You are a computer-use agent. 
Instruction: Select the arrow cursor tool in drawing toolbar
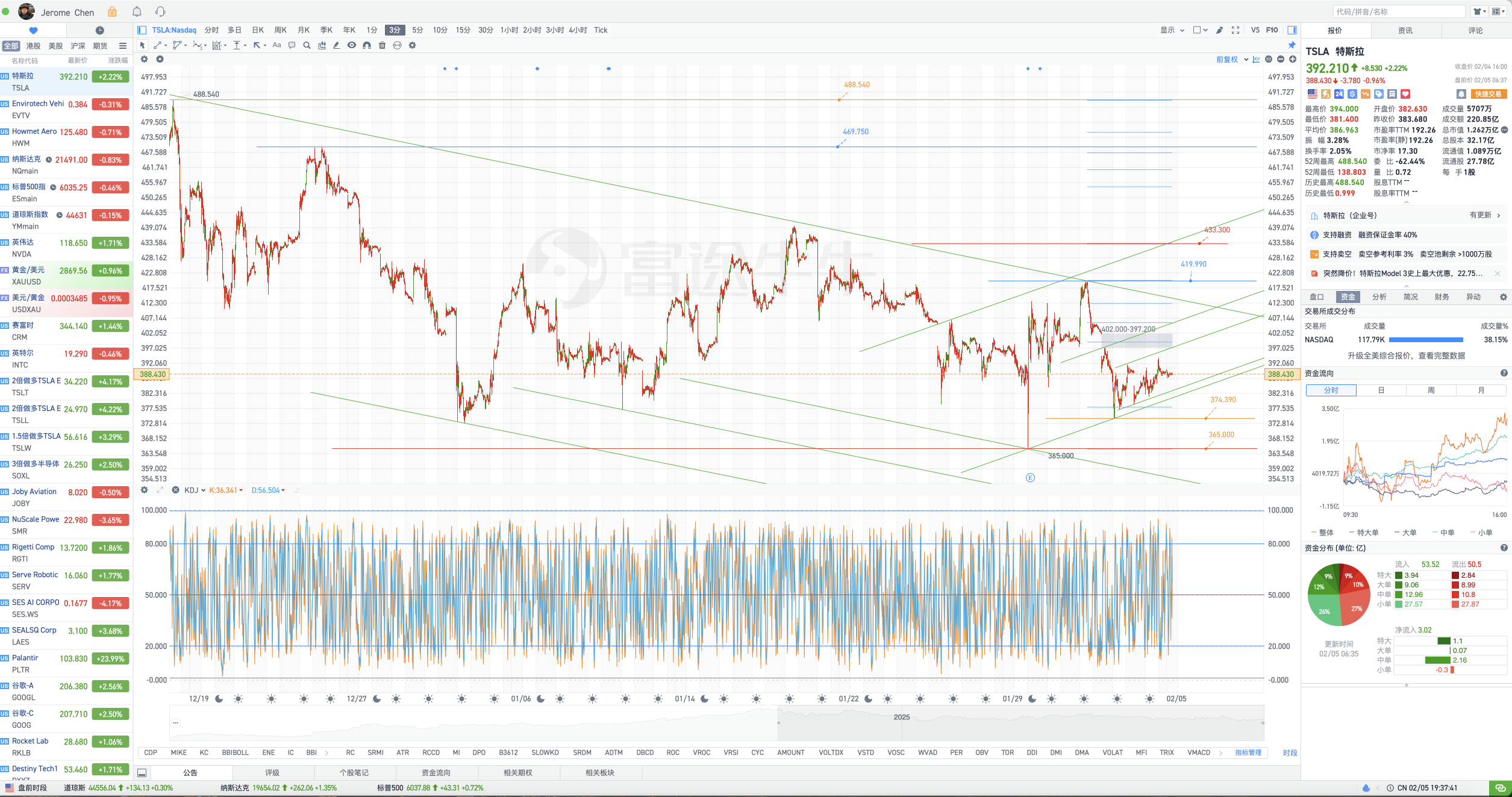[143, 45]
